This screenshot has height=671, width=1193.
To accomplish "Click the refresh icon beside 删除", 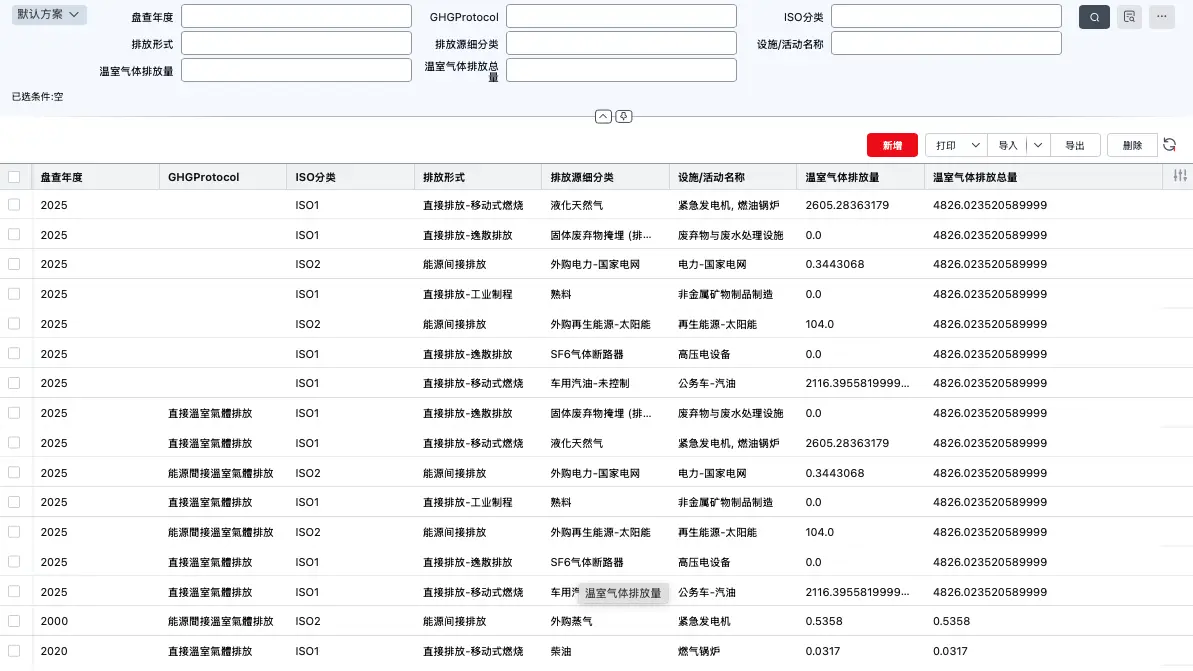I will click(x=1169, y=145).
